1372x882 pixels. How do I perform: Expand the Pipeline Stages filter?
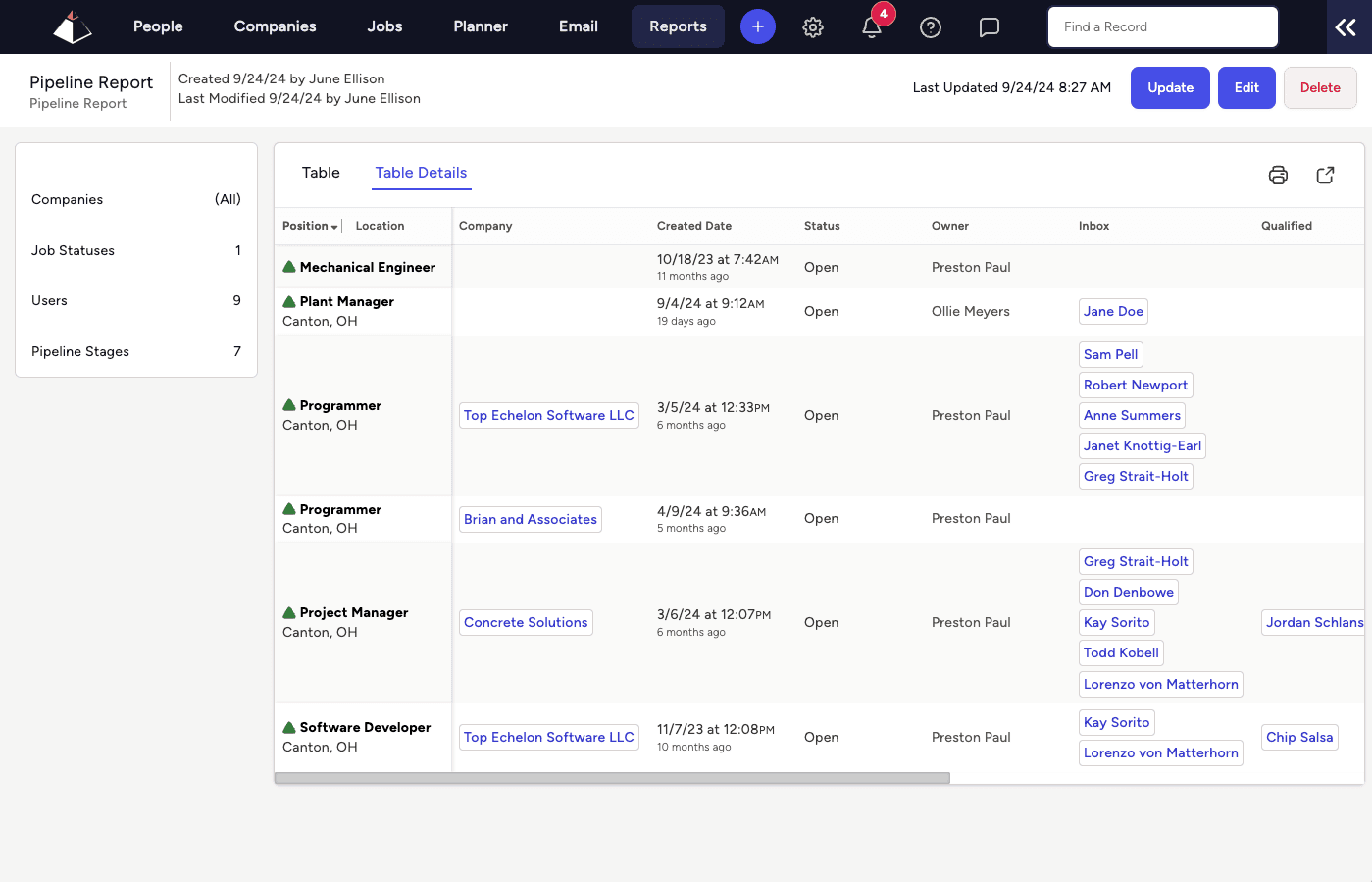136,351
